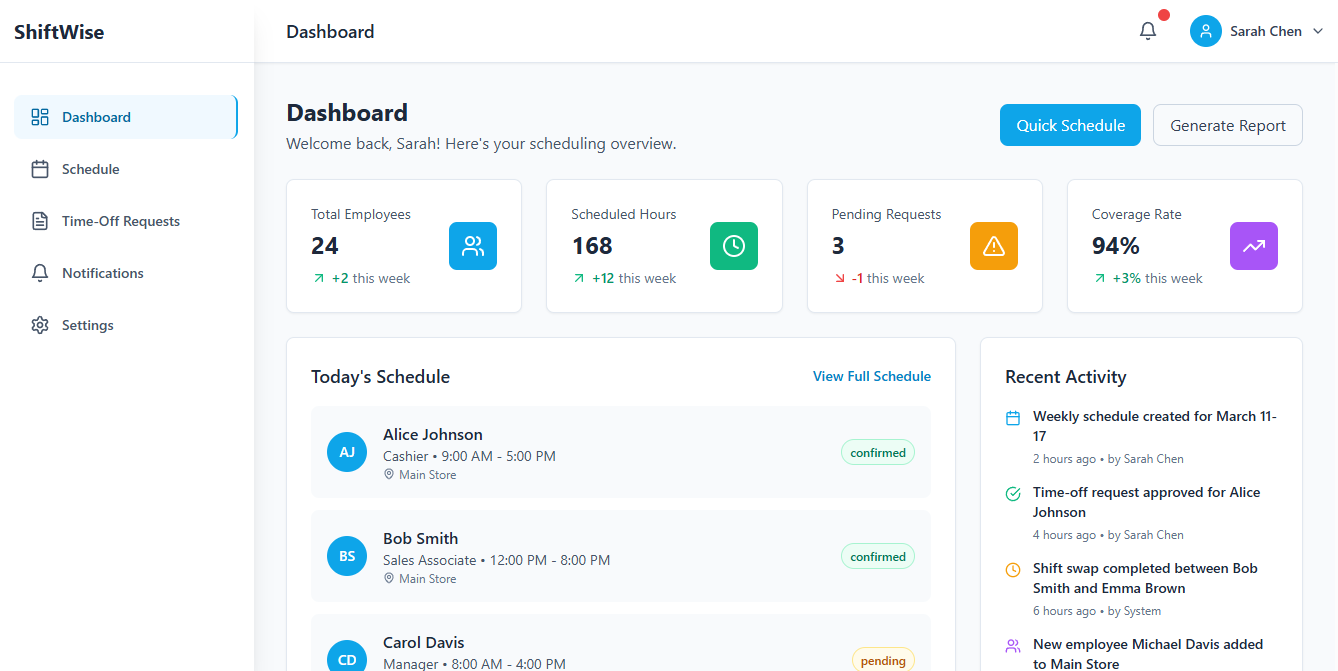Click the Scheduled Hours value 168
This screenshot has height=671, width=1338.
[592, 246]
